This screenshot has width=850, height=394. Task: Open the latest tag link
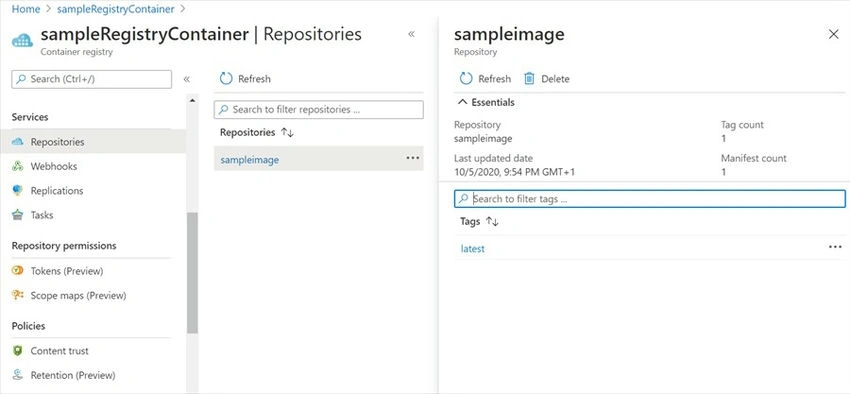(473, 249)
